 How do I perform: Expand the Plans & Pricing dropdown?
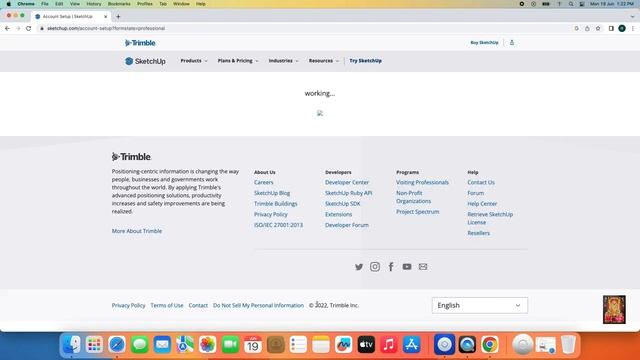(238, 61)
